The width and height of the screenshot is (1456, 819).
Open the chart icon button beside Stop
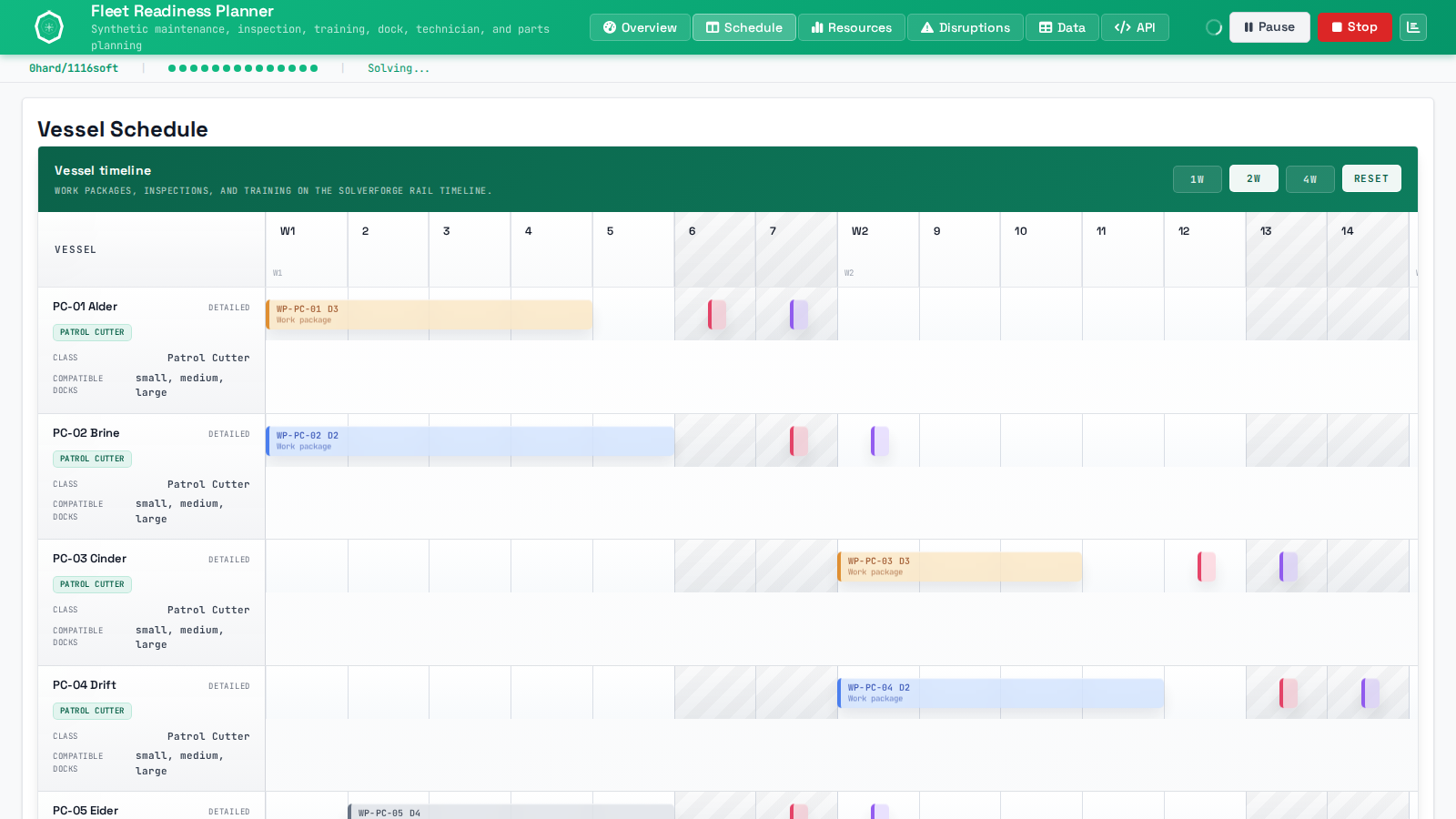click(x=1413, y=27)
